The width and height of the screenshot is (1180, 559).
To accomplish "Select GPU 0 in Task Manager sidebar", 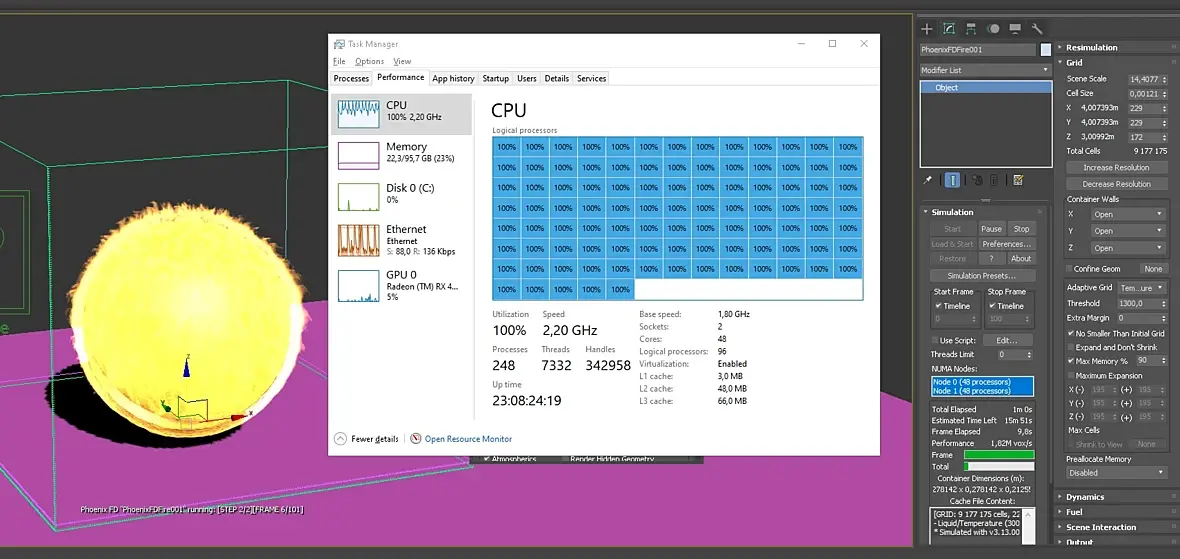I will point(401,285).
